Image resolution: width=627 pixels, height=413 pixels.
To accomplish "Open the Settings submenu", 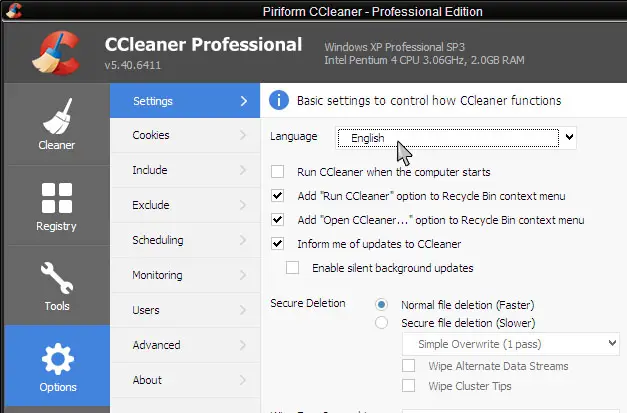I will click(x=185, y=101).
